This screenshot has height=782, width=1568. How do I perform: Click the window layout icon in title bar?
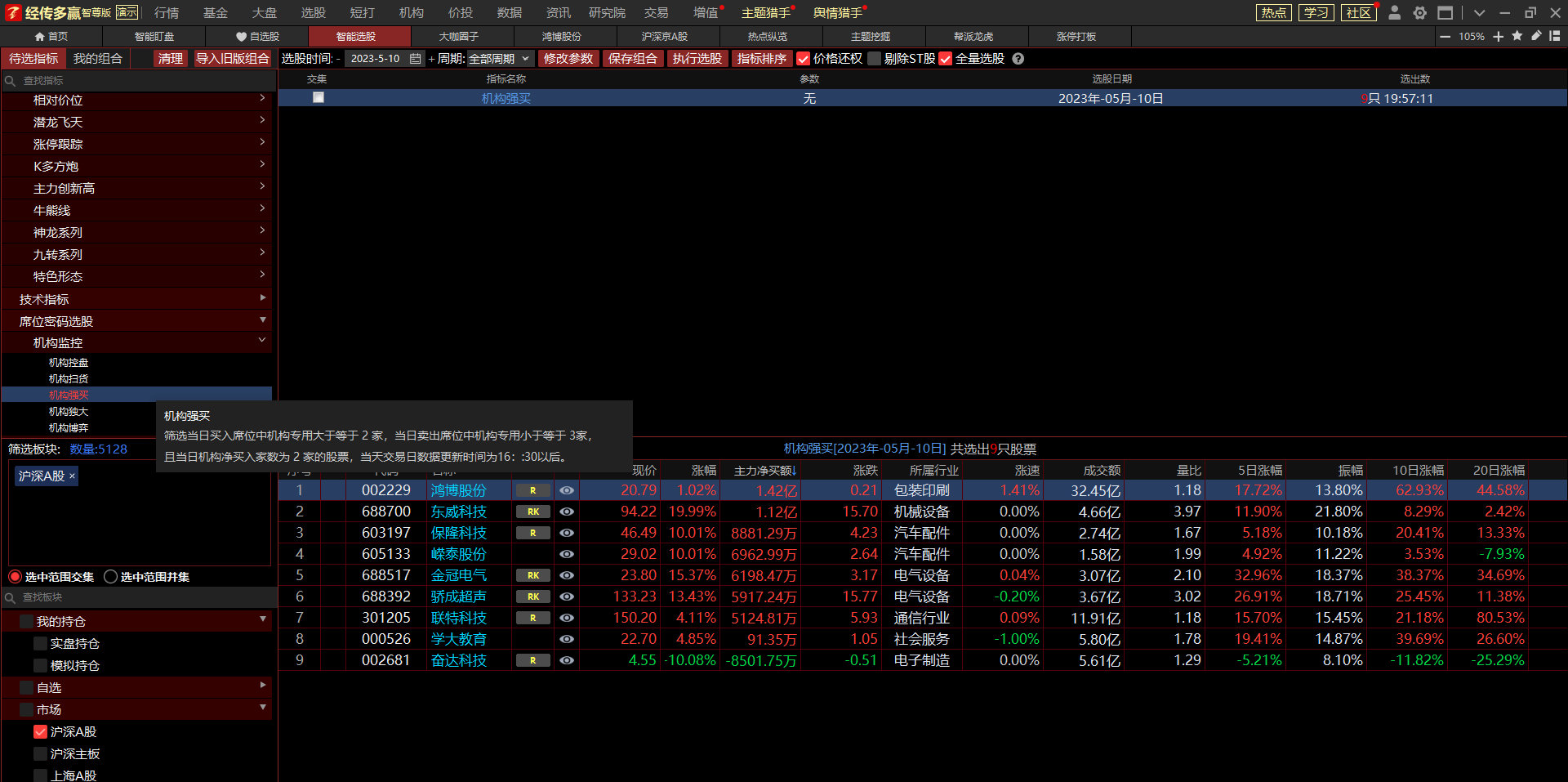(x=1445, y=12)
